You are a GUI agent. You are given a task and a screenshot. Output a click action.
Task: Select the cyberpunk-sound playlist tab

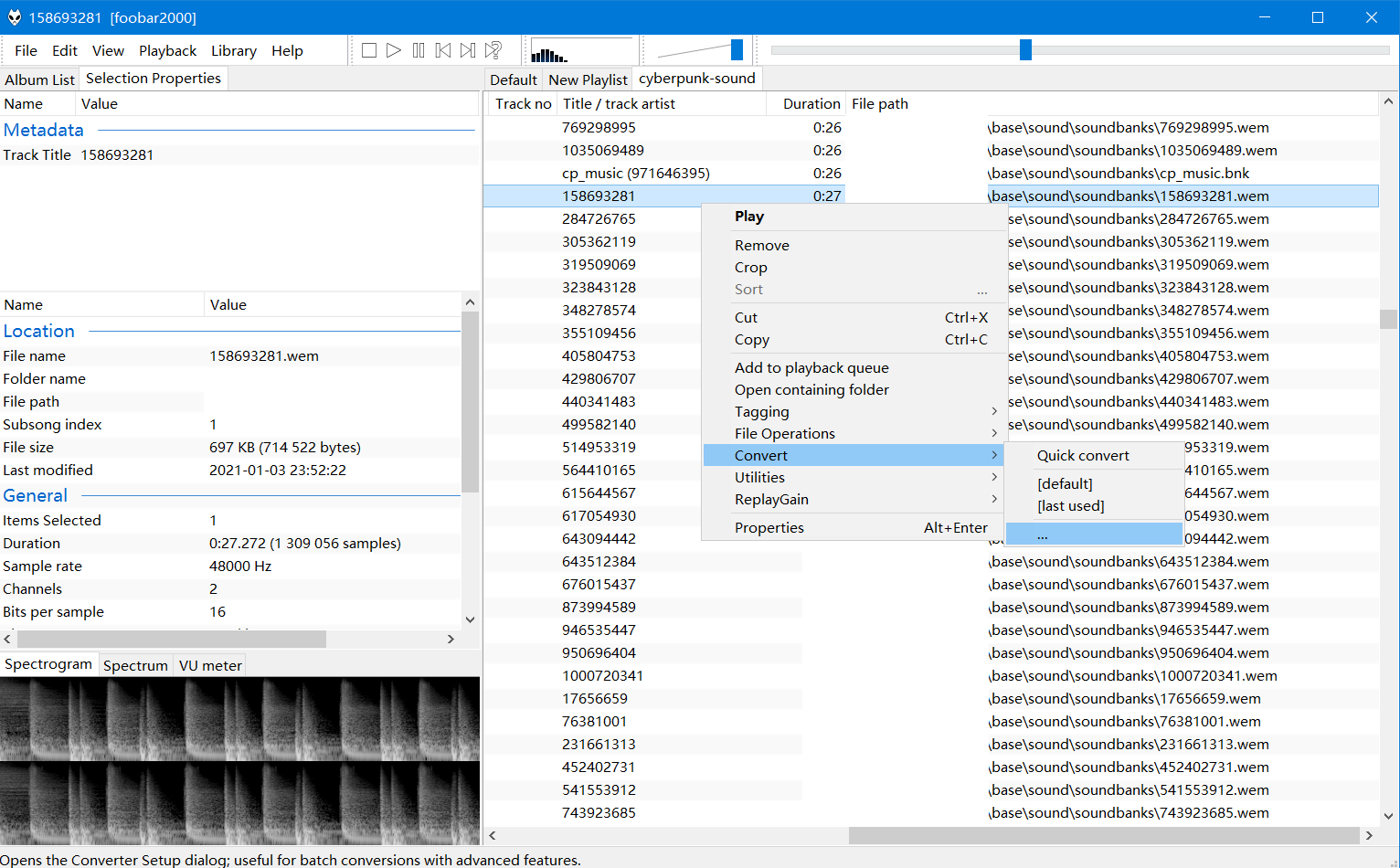697,79
